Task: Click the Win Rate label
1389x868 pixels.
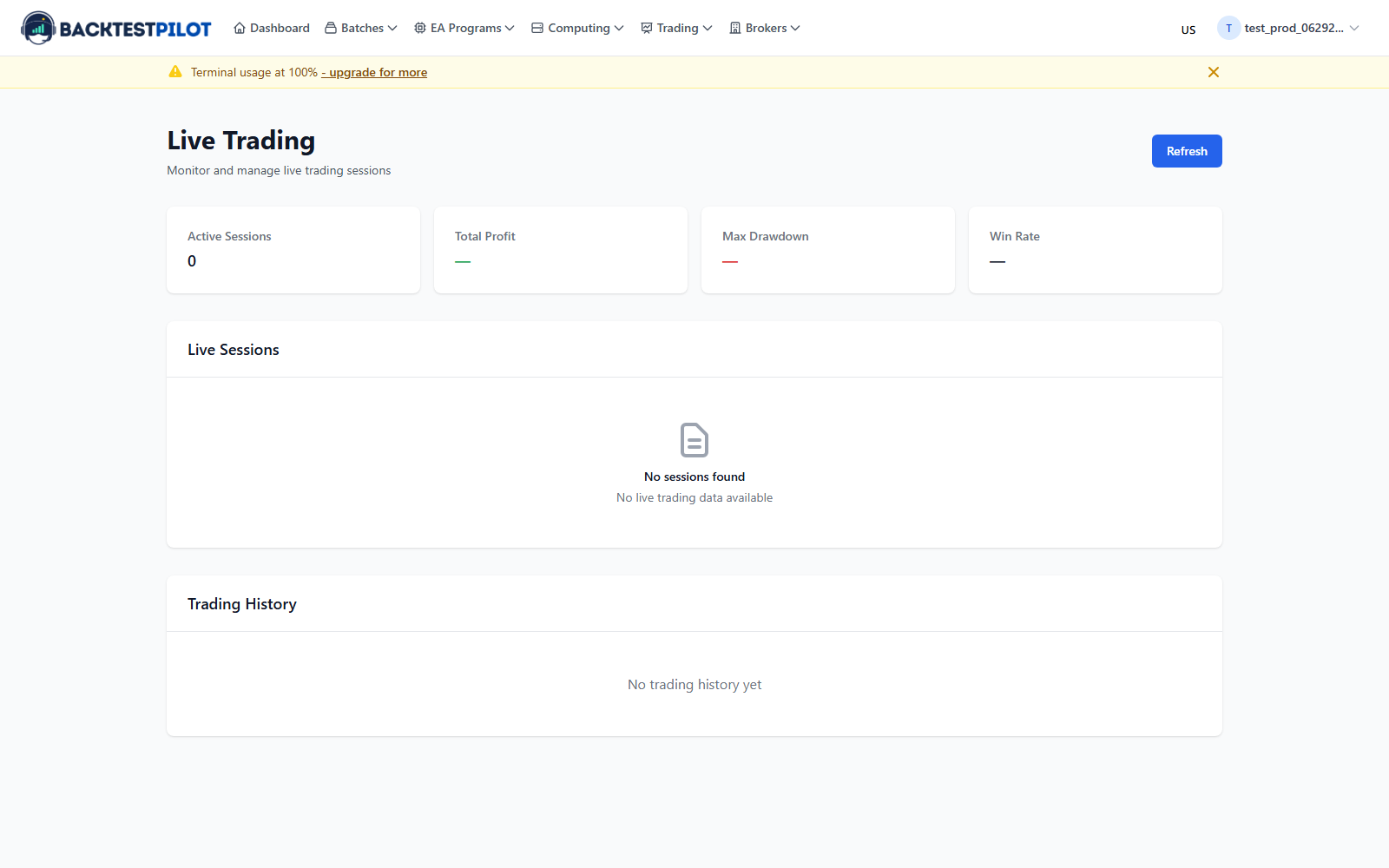Action: pos(1015,236)
